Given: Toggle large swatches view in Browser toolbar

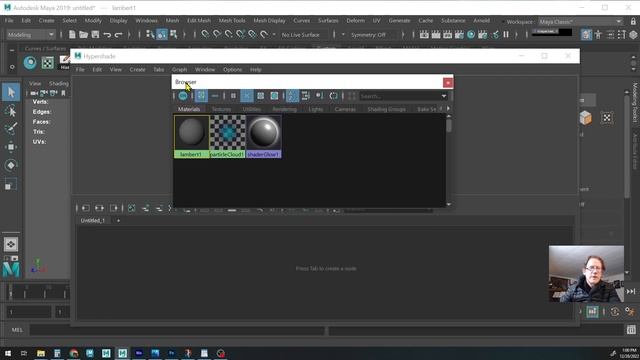Looking at the screenshot, I should coord(260,96).
